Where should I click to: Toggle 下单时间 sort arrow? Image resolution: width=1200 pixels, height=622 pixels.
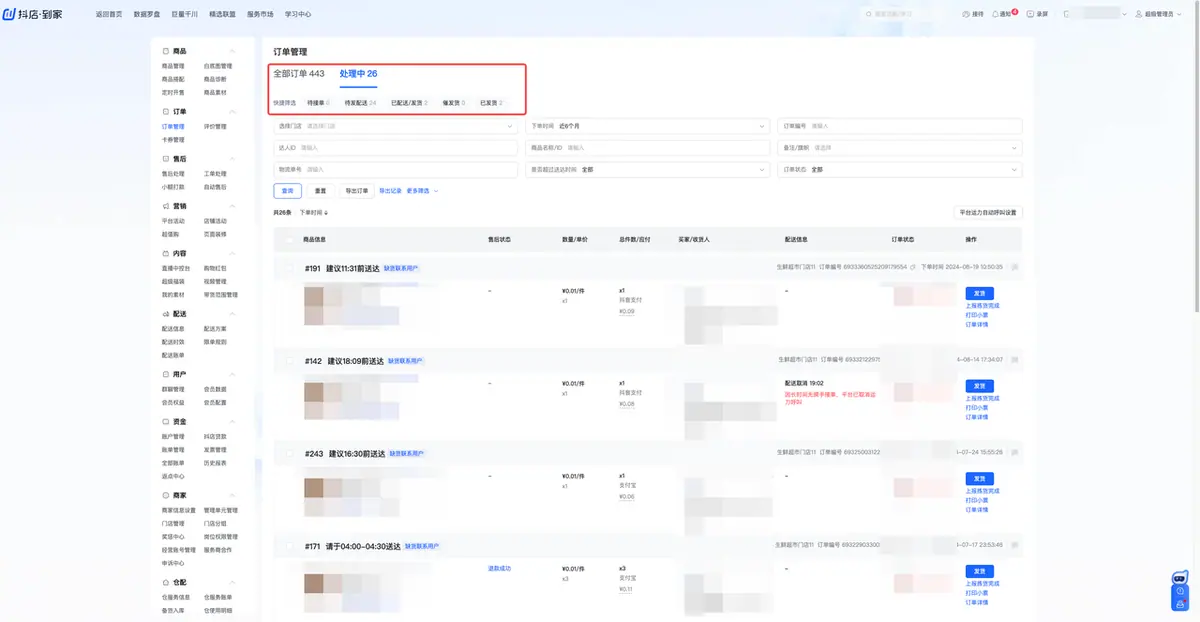click(326, 213)
